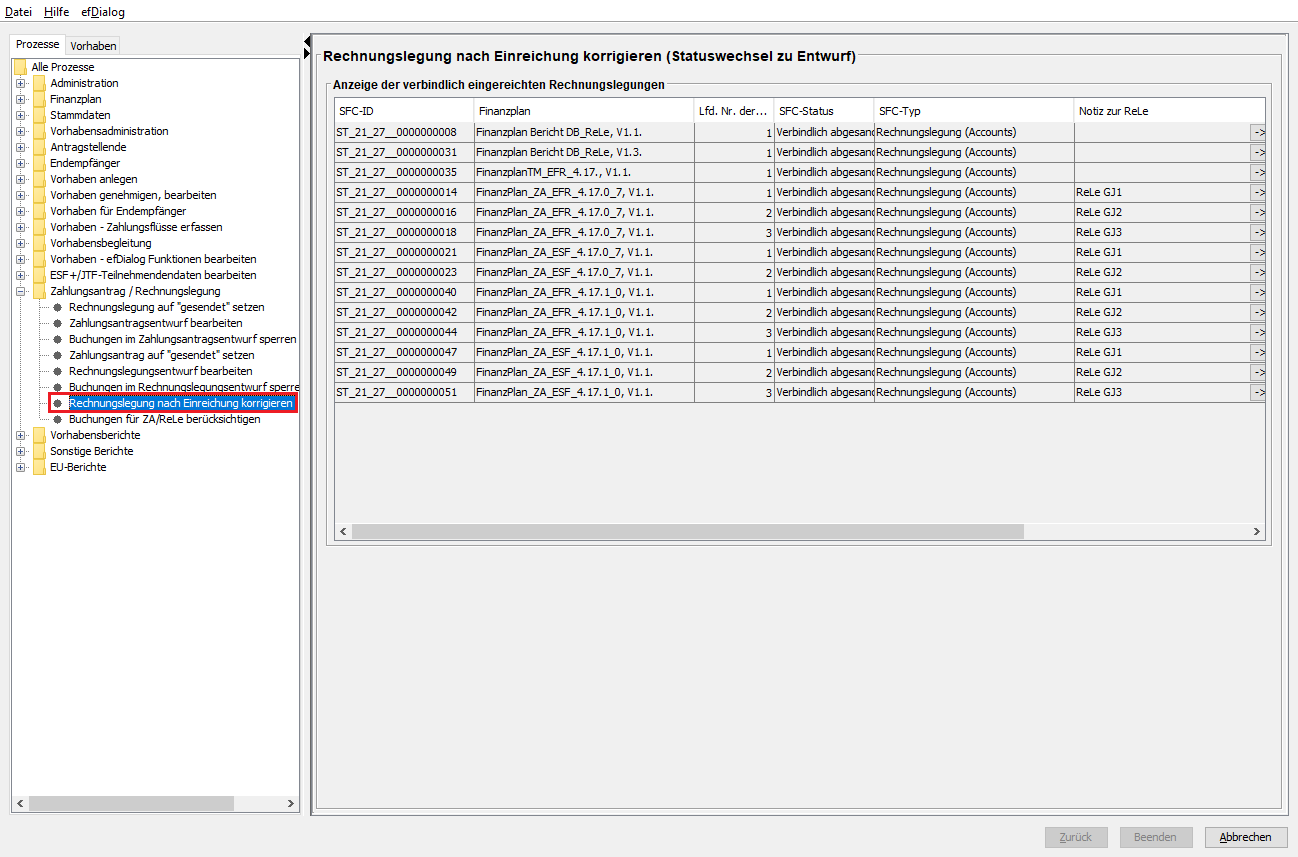
Task: Click the EU-Berichte folder icon
Action: pyautogui.click(x=40, y=467)
